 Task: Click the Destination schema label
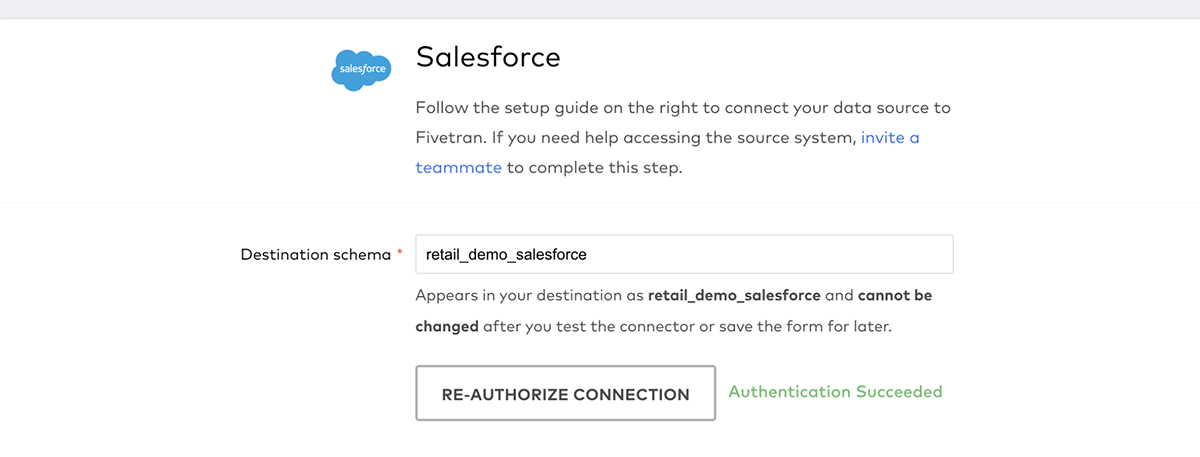[315, 254]
